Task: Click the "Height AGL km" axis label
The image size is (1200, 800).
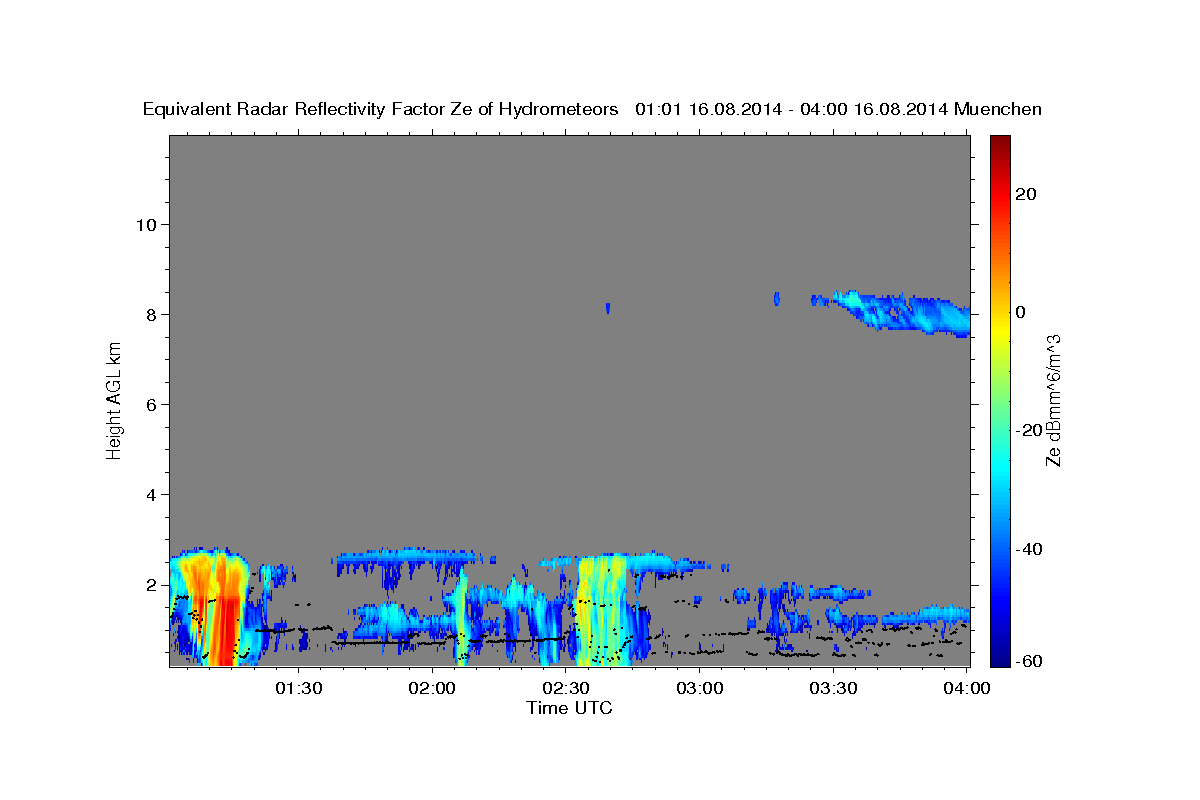Action: (115, 400)
